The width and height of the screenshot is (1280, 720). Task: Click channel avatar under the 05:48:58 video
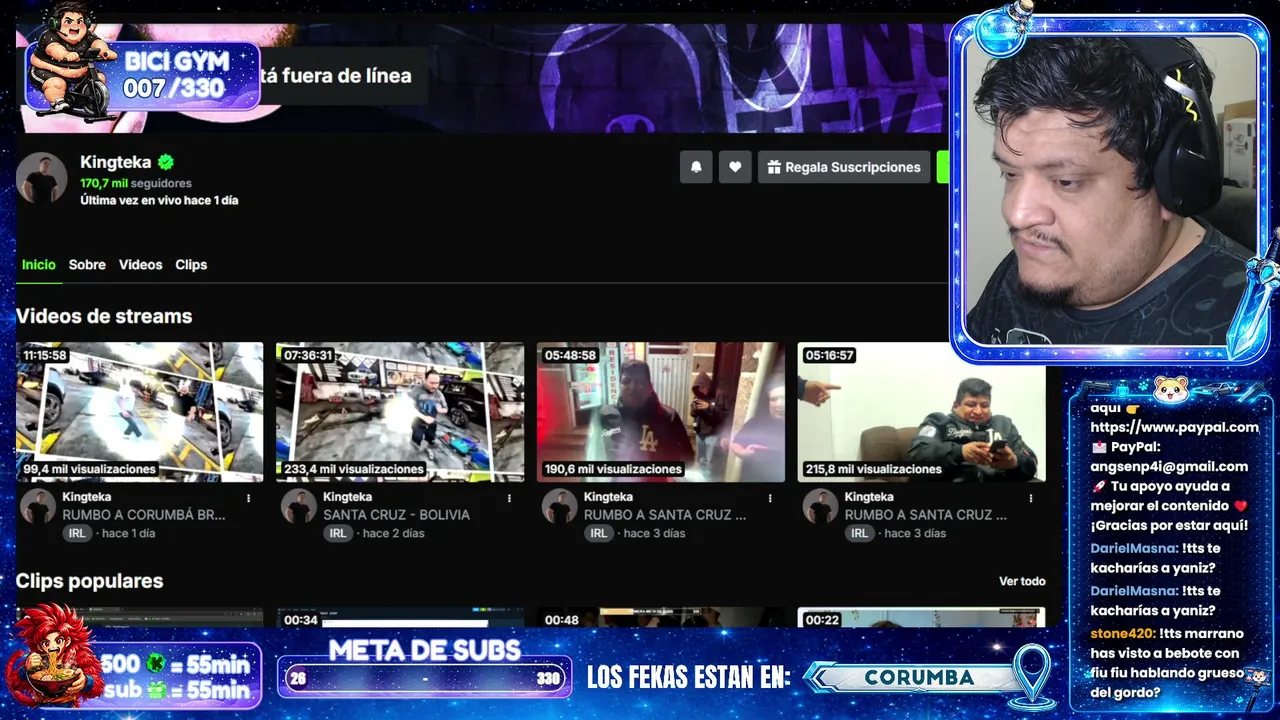(560, 506)
